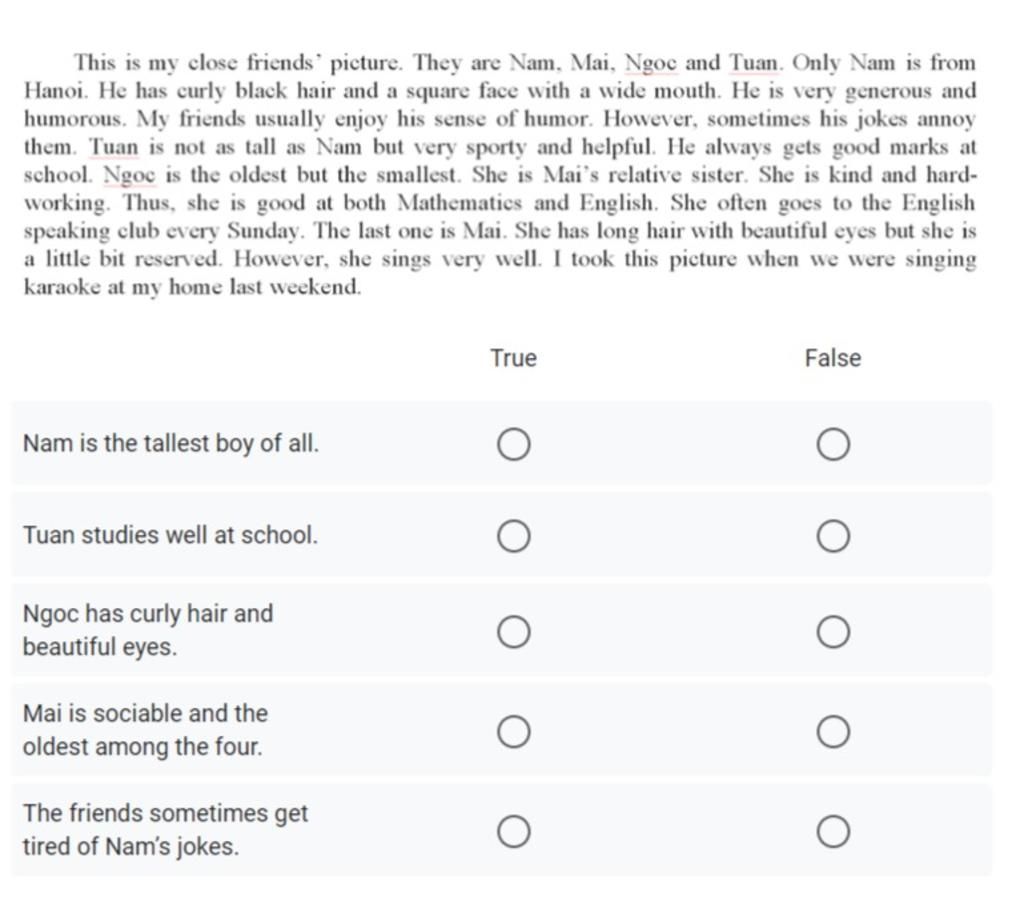Click the 'Tuan studies well at school.' statement
The width and height of the screenshot is (1024, 913).
click(x=170, y=535)
